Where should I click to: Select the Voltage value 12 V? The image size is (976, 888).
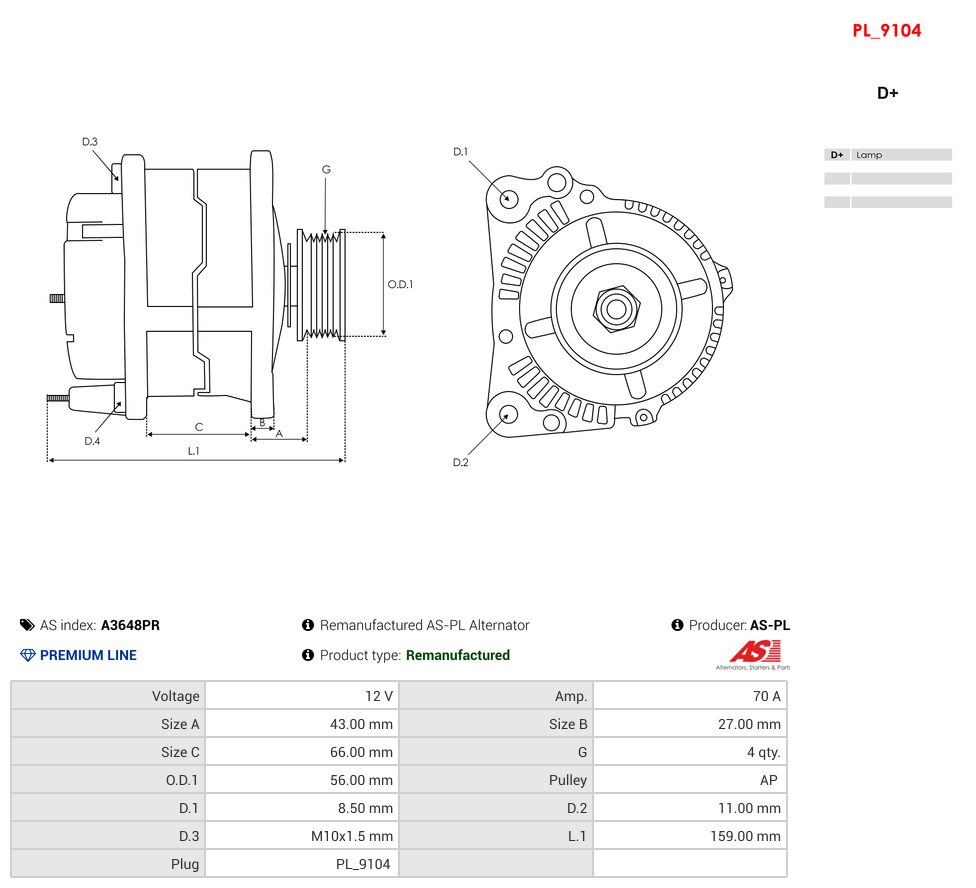click(x=378, y=696)
